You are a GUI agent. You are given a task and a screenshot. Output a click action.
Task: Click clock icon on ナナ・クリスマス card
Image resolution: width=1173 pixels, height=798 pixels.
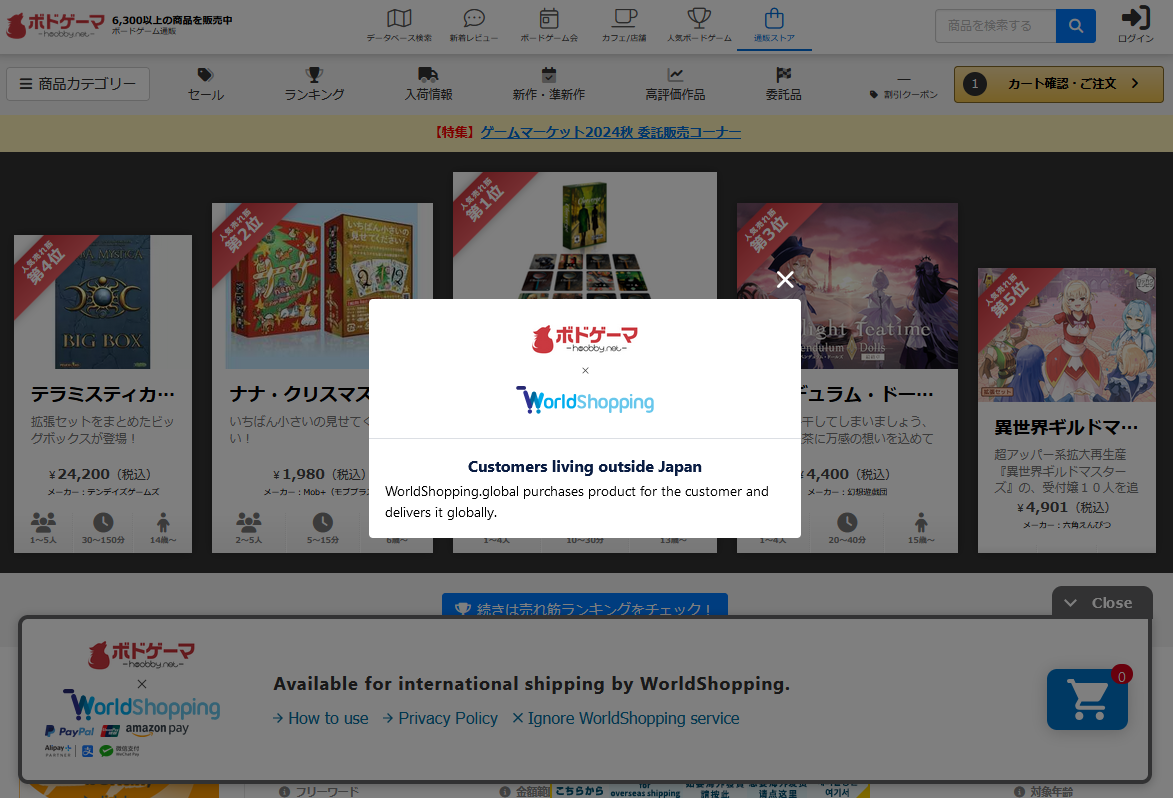click(x=322, y=522)
